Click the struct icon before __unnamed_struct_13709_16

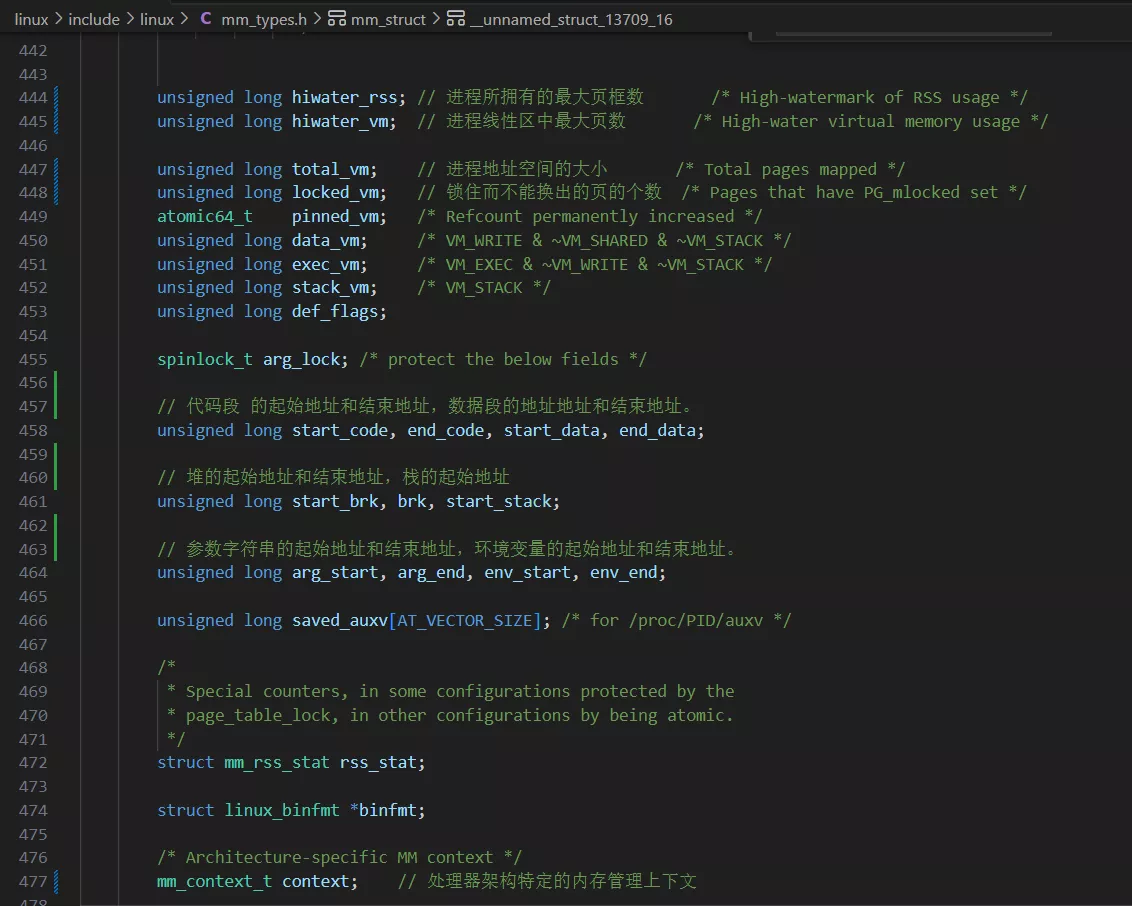456,19
